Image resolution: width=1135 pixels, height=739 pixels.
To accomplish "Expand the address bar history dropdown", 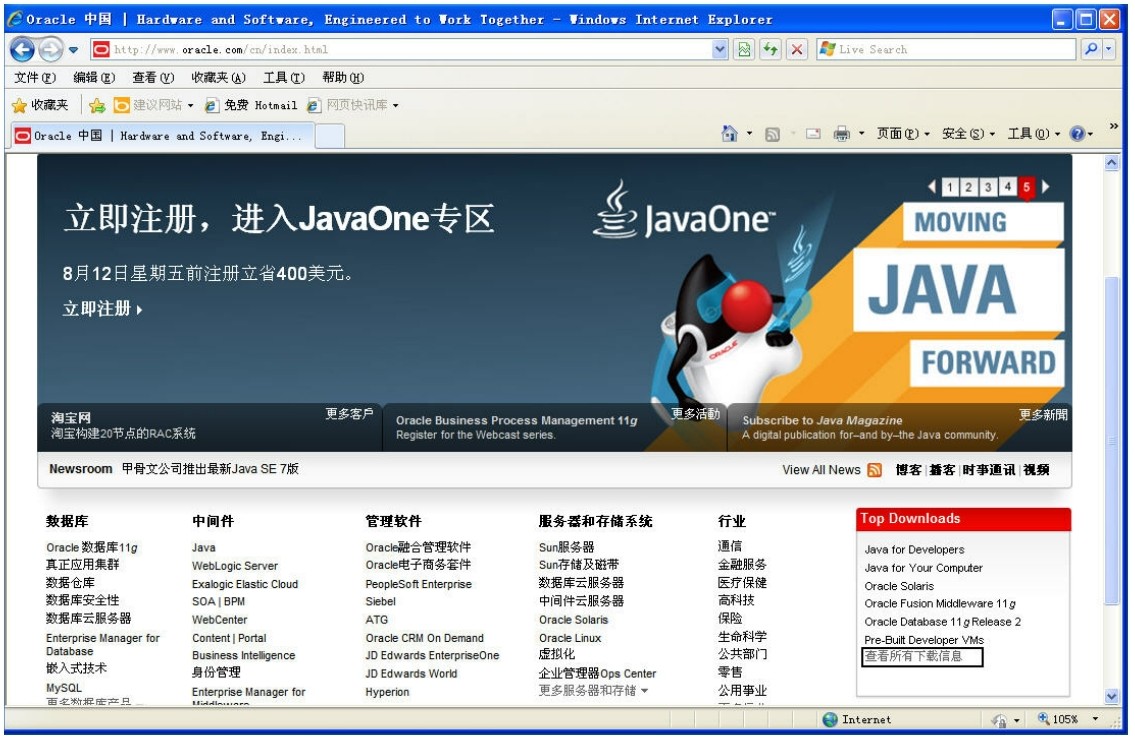I will click(x=720, y=49).
